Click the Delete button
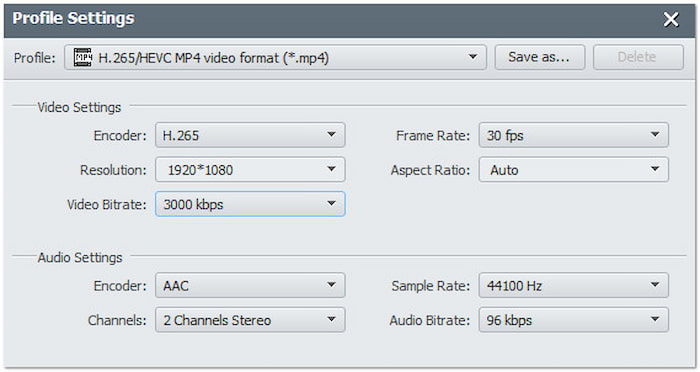700x372 pixels. 638,57
